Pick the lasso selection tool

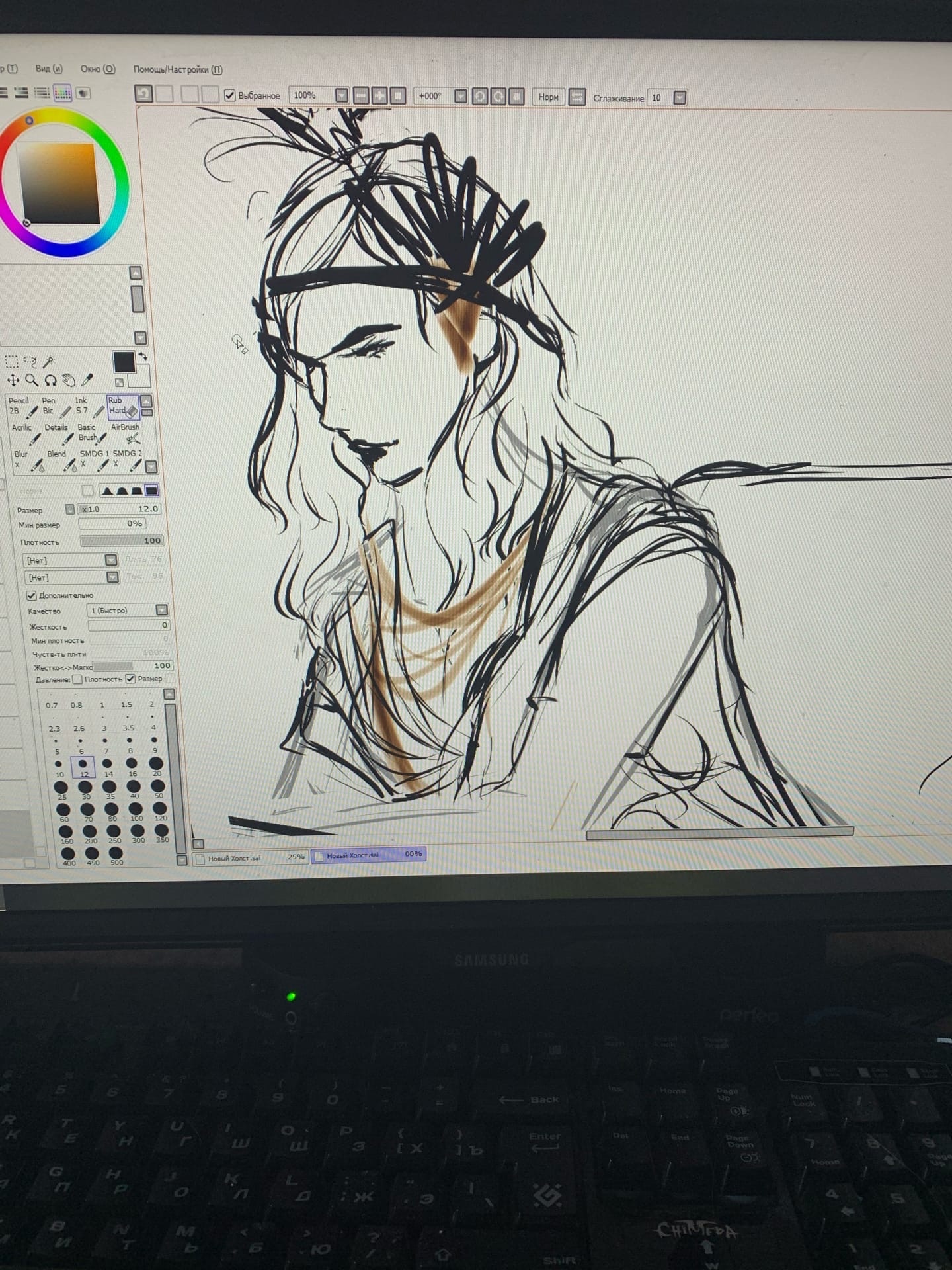(x=30, y=361)
